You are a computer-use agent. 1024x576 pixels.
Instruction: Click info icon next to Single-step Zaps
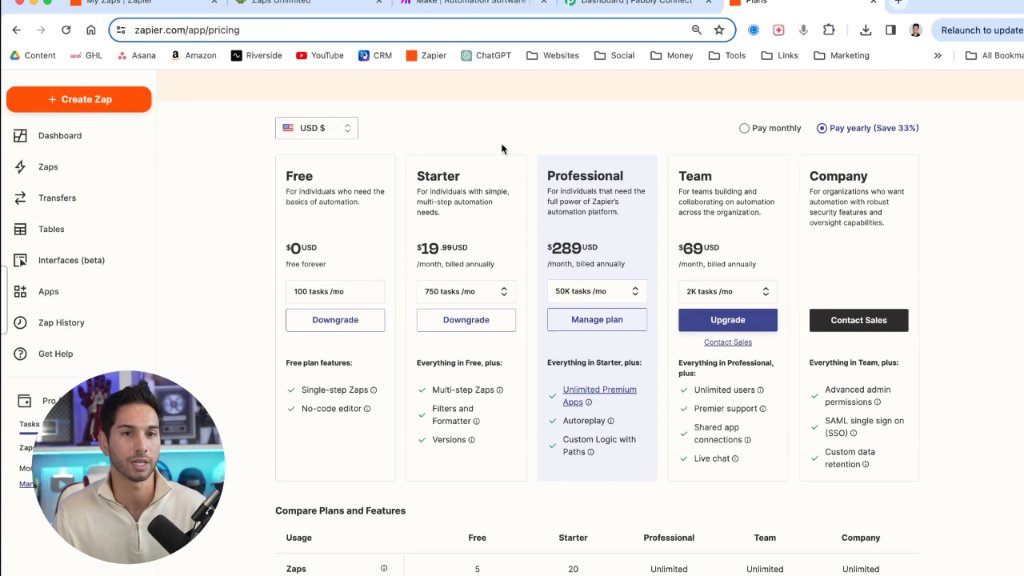pyautogui.click(x=374, y=391)
